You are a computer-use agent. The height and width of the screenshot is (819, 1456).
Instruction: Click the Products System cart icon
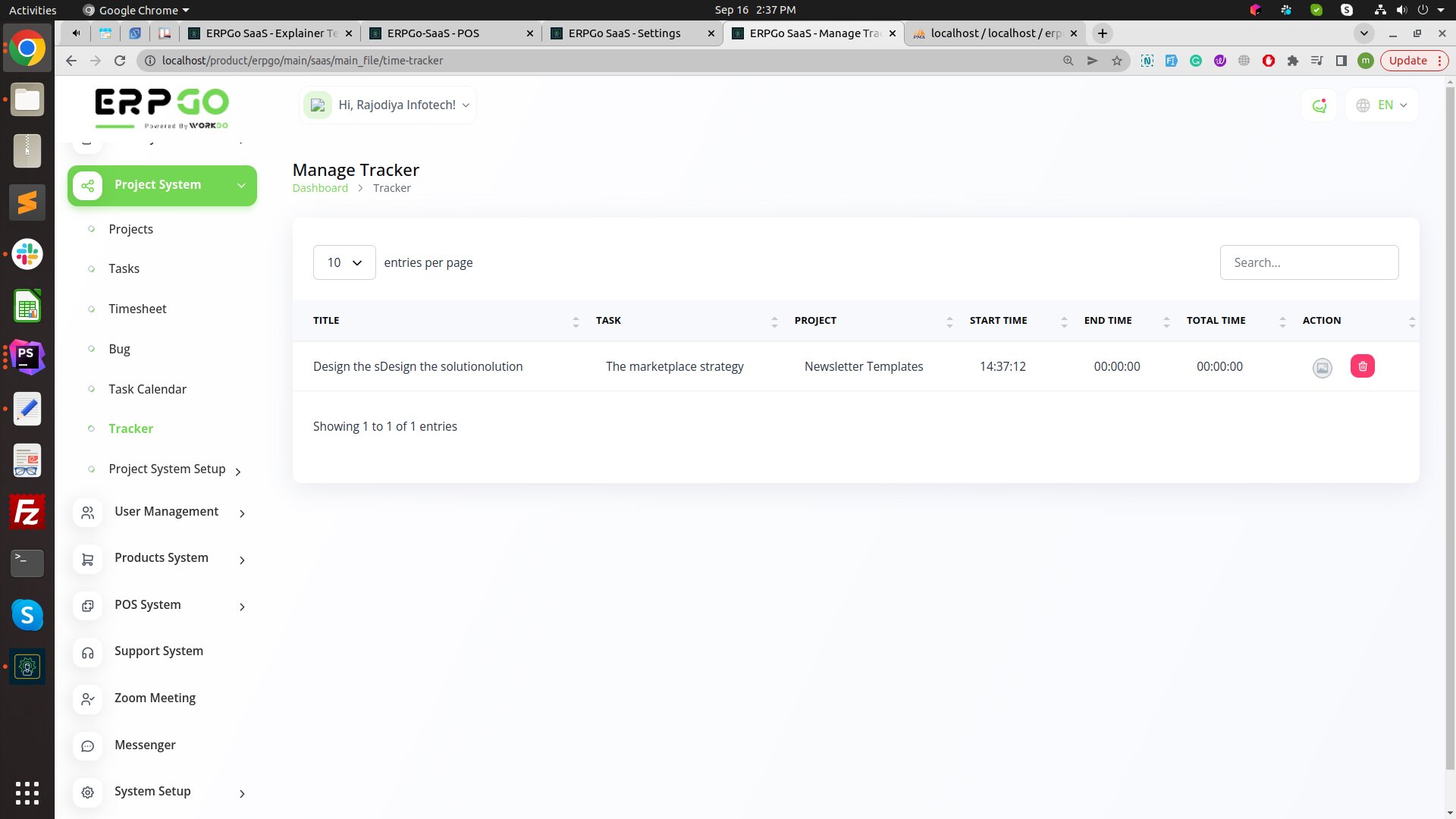coord(88,560)
